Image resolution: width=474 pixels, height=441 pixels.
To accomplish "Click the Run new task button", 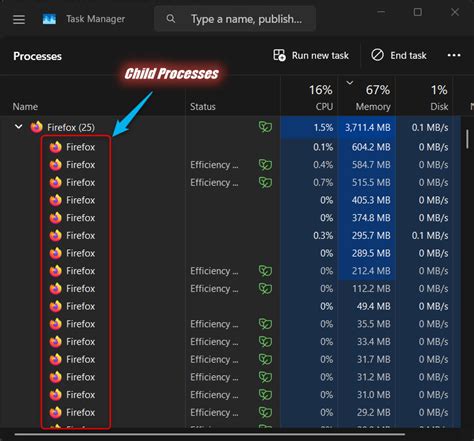I will click(x=311, y=55).
